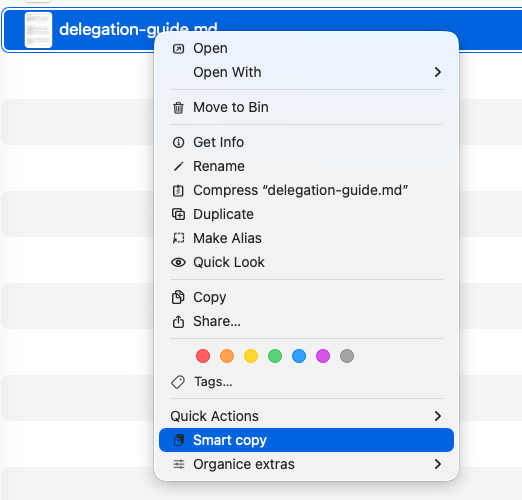Click the Share upload icon
This screenshot has width=522, height=500.
tap(178, 321)
